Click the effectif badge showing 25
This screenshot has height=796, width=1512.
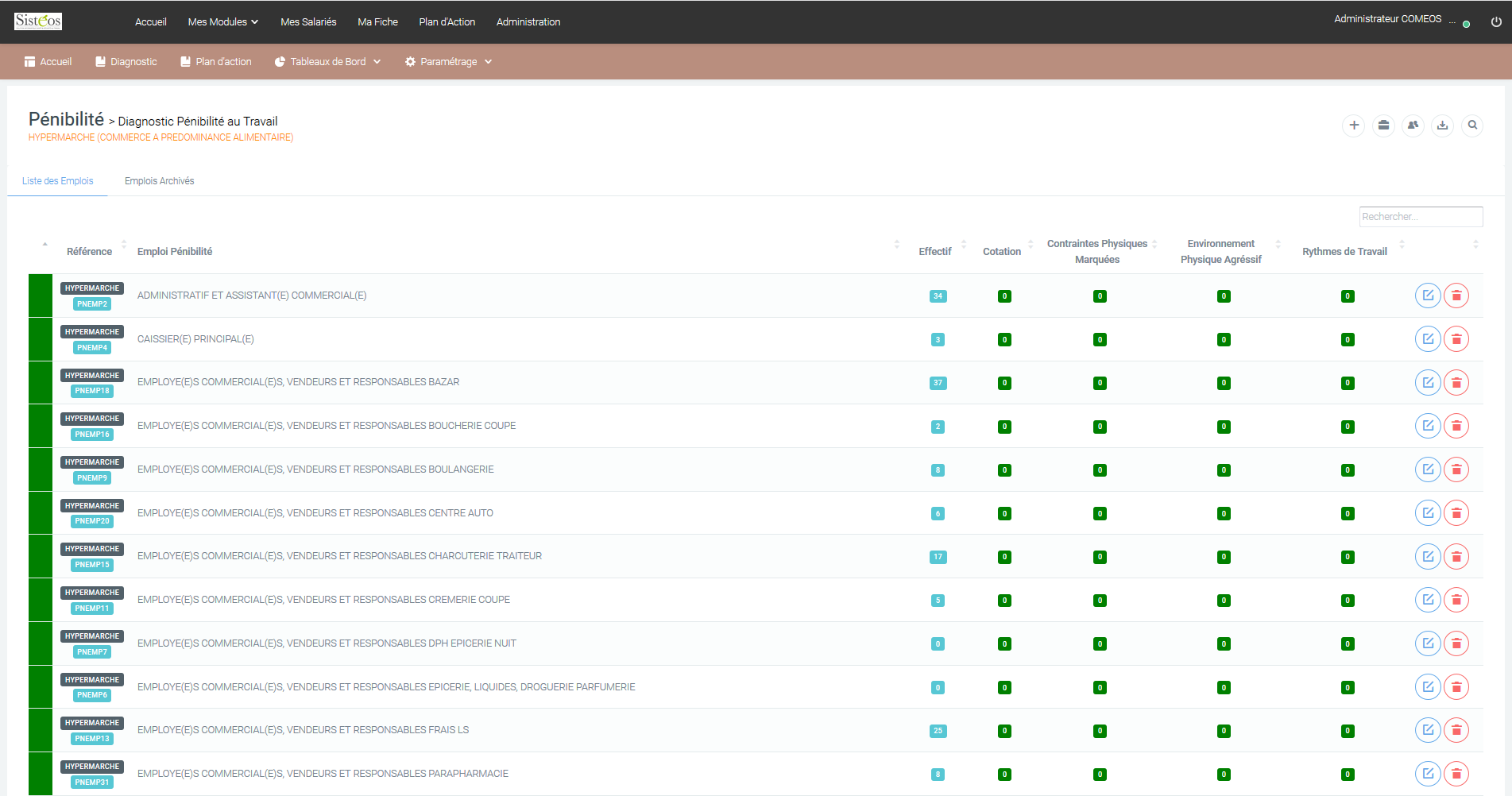pyautogui.click(x=938, y=731)
